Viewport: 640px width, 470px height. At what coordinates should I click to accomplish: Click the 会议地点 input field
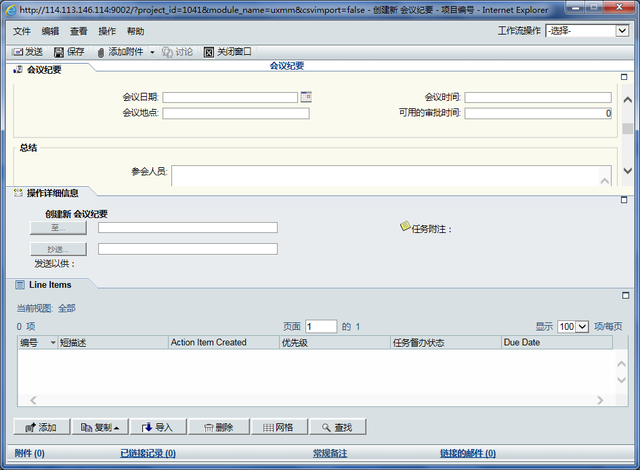(x=236, y=113)
